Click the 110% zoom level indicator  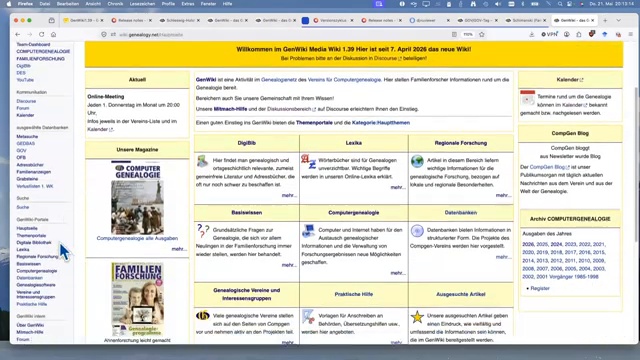(468, 35)
